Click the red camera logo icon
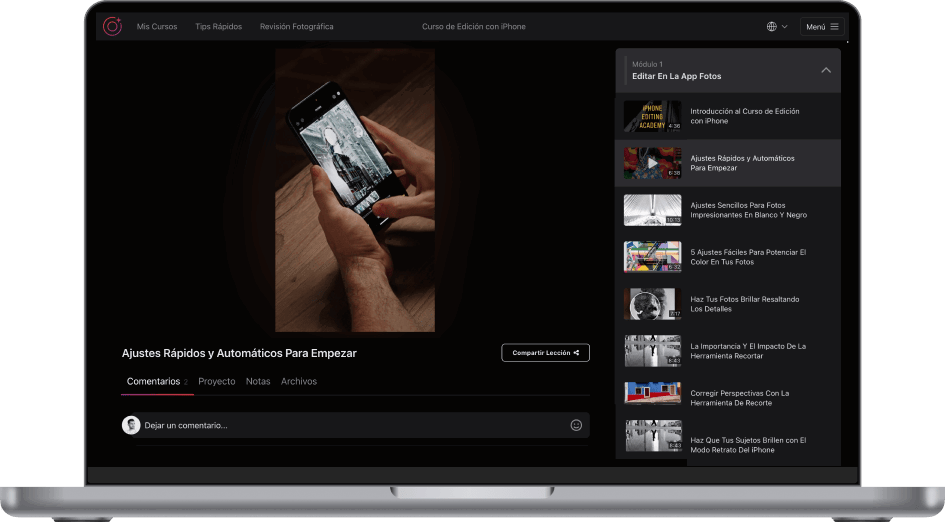Viewport: 945px width, 522px height. pyautogui.click(x=112, y=26)
